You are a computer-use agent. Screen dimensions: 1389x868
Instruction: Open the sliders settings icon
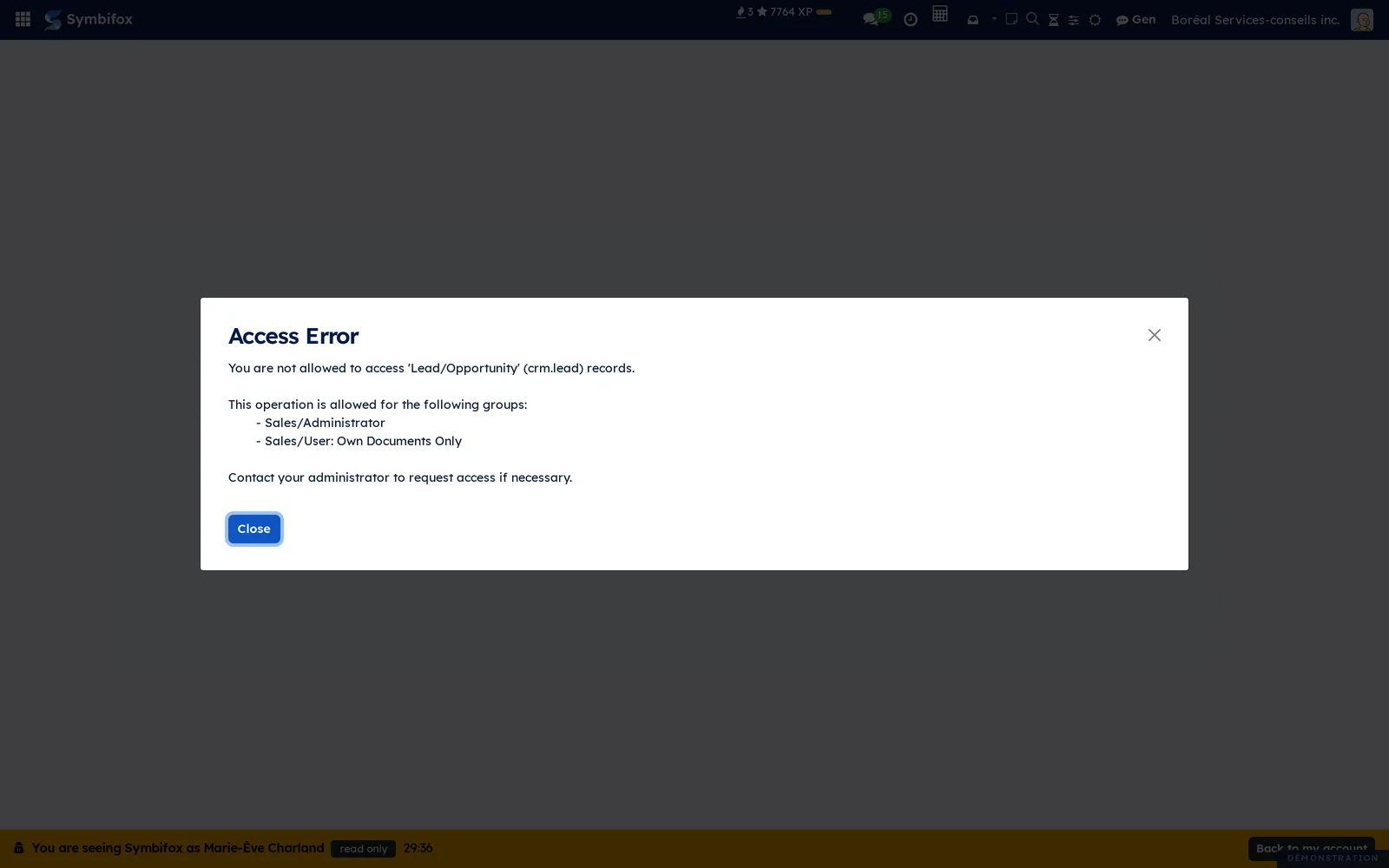click(1073, 19)
